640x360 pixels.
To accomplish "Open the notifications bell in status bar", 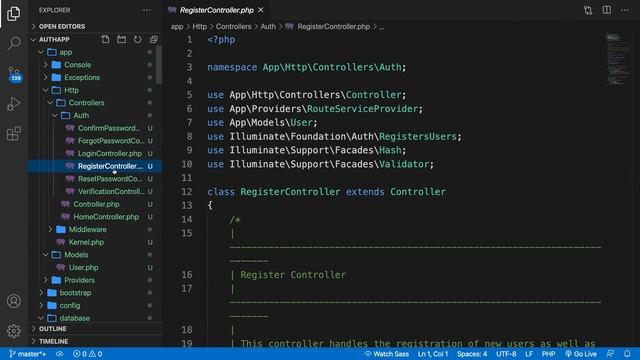I will pos(627,354).
